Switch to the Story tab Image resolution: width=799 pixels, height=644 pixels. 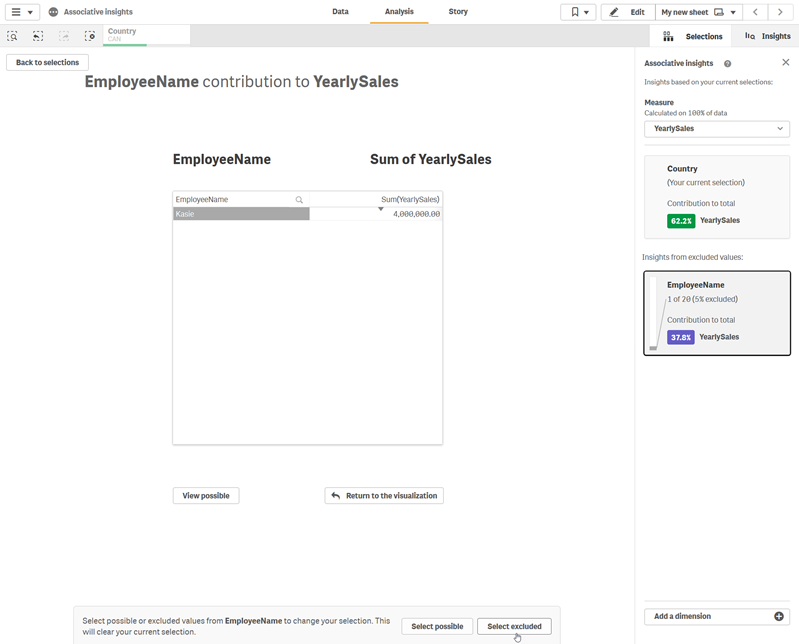(x=458, y=12)
